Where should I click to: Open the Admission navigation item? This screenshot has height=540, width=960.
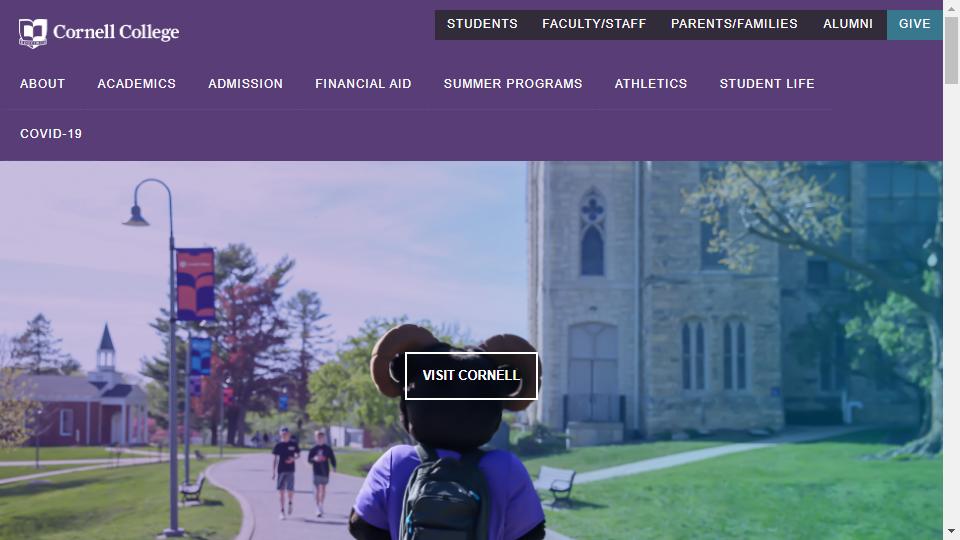pyautogui.click(x=246, y=84)
